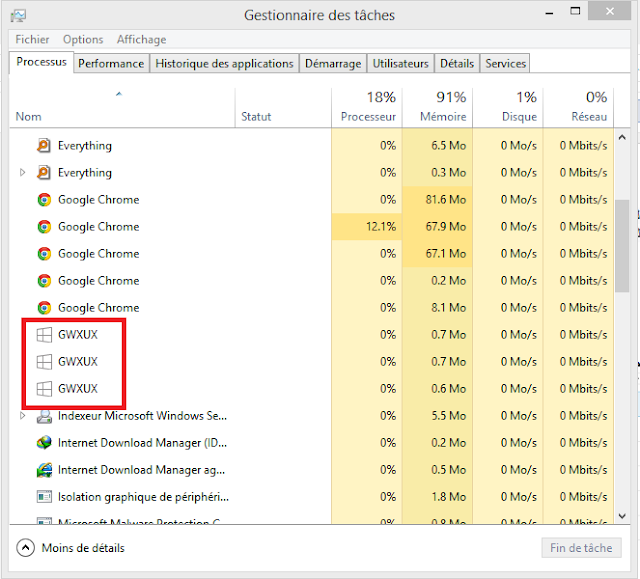Screen dimensions: 640x579
Task: Open the Options menu
Action: click(x=83, y=40)
